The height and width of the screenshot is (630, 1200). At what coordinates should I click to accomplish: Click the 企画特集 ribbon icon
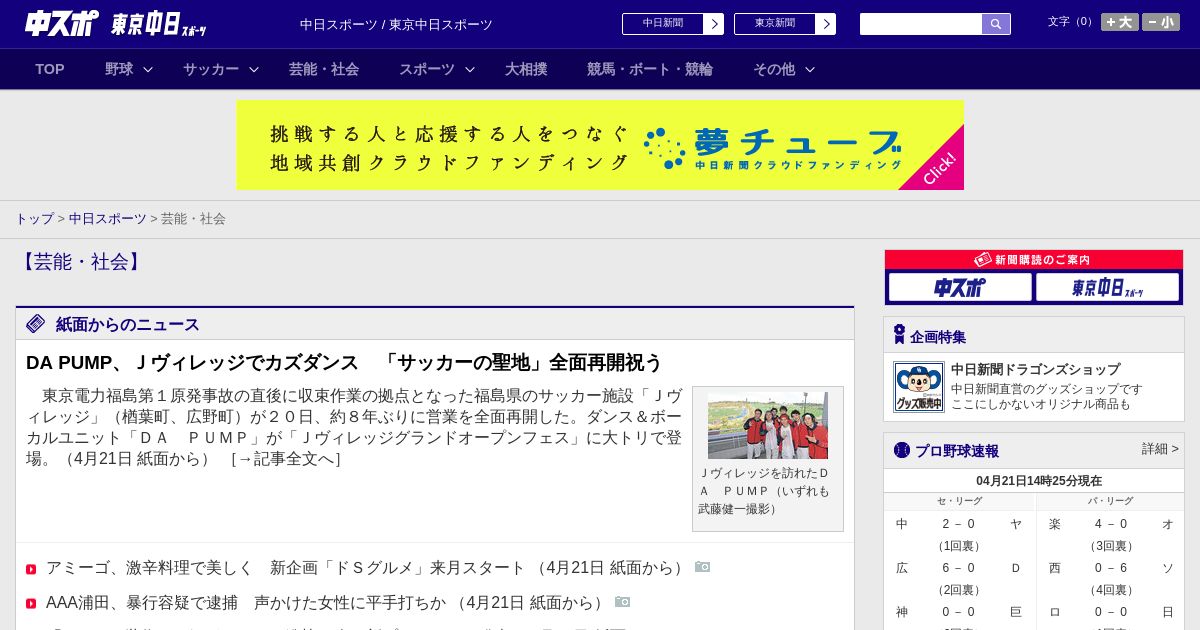tap(899, 335)
